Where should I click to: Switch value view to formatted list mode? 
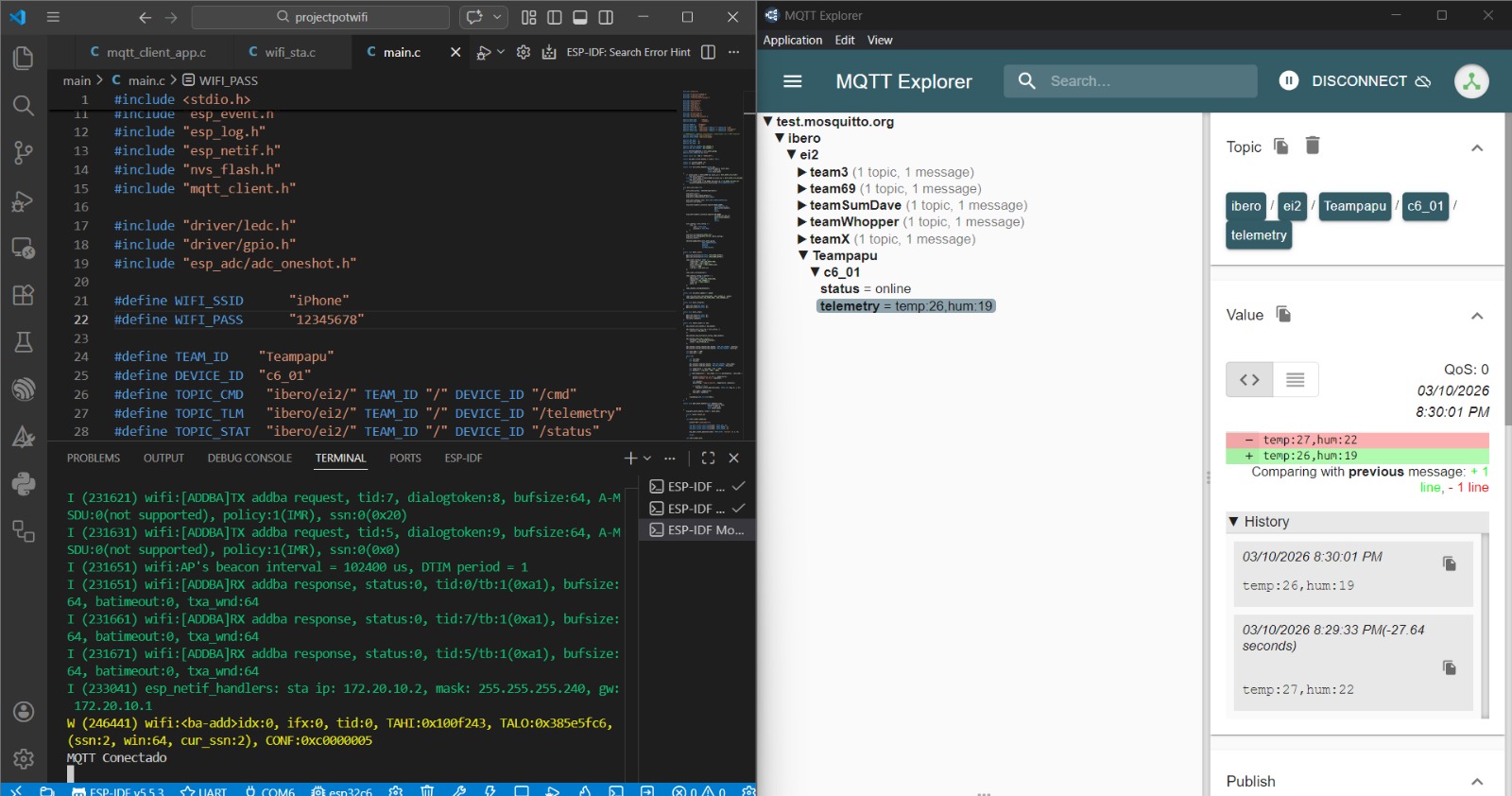1296,379
